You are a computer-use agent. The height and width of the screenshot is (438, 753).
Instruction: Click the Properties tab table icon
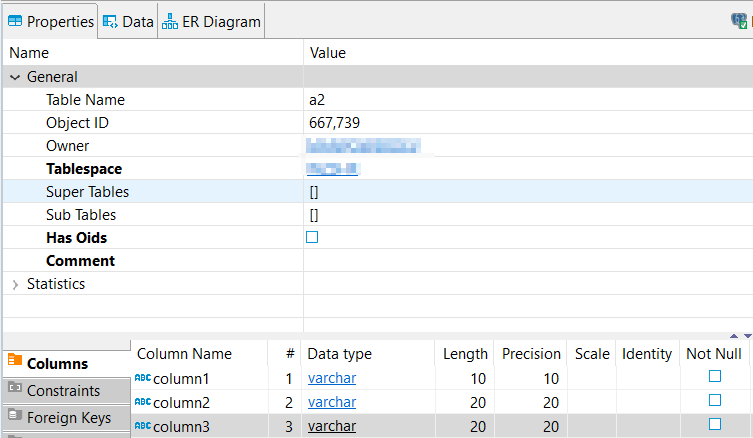coord(15,21)
